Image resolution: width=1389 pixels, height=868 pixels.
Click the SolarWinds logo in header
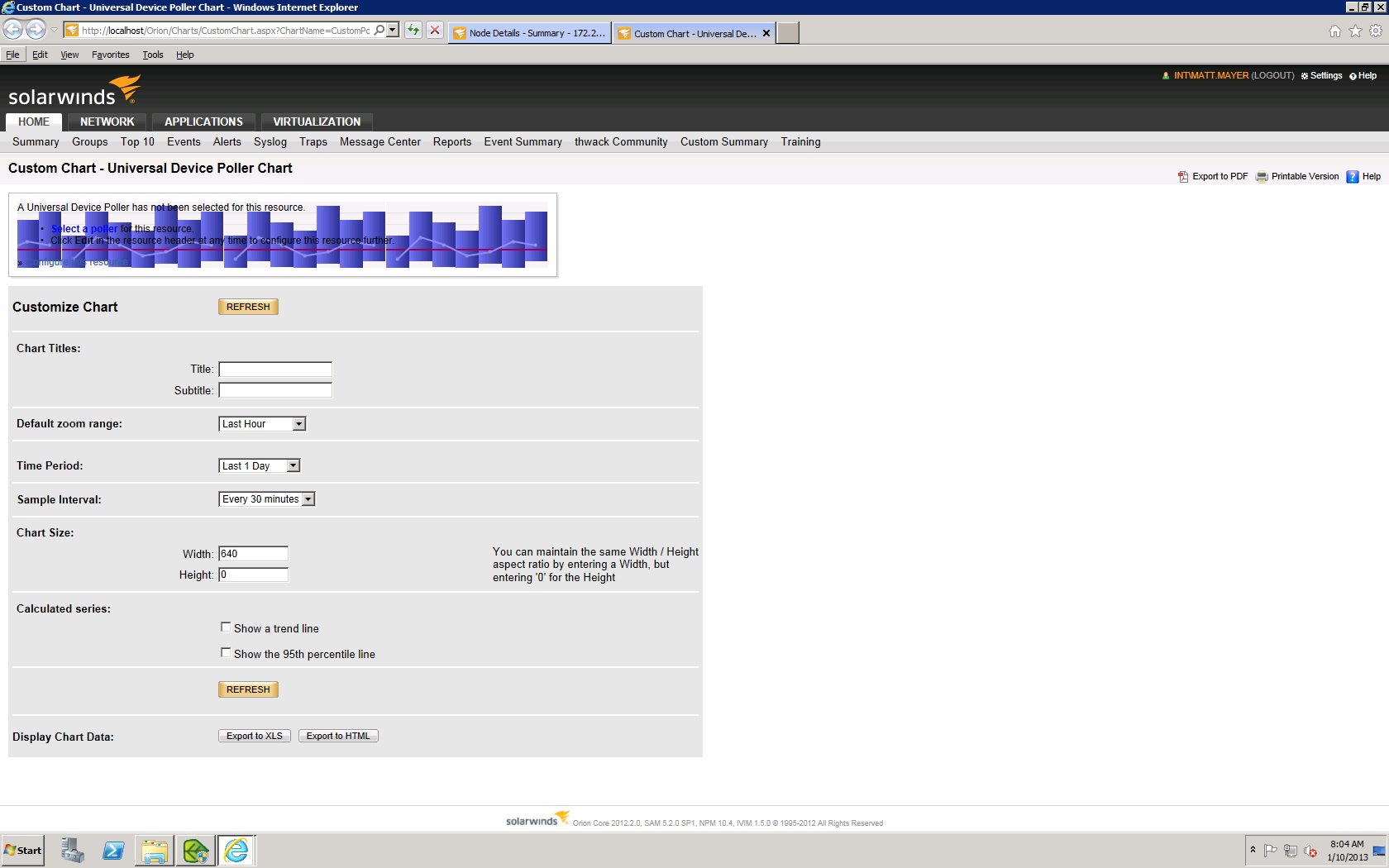click(x=74, y=91)
